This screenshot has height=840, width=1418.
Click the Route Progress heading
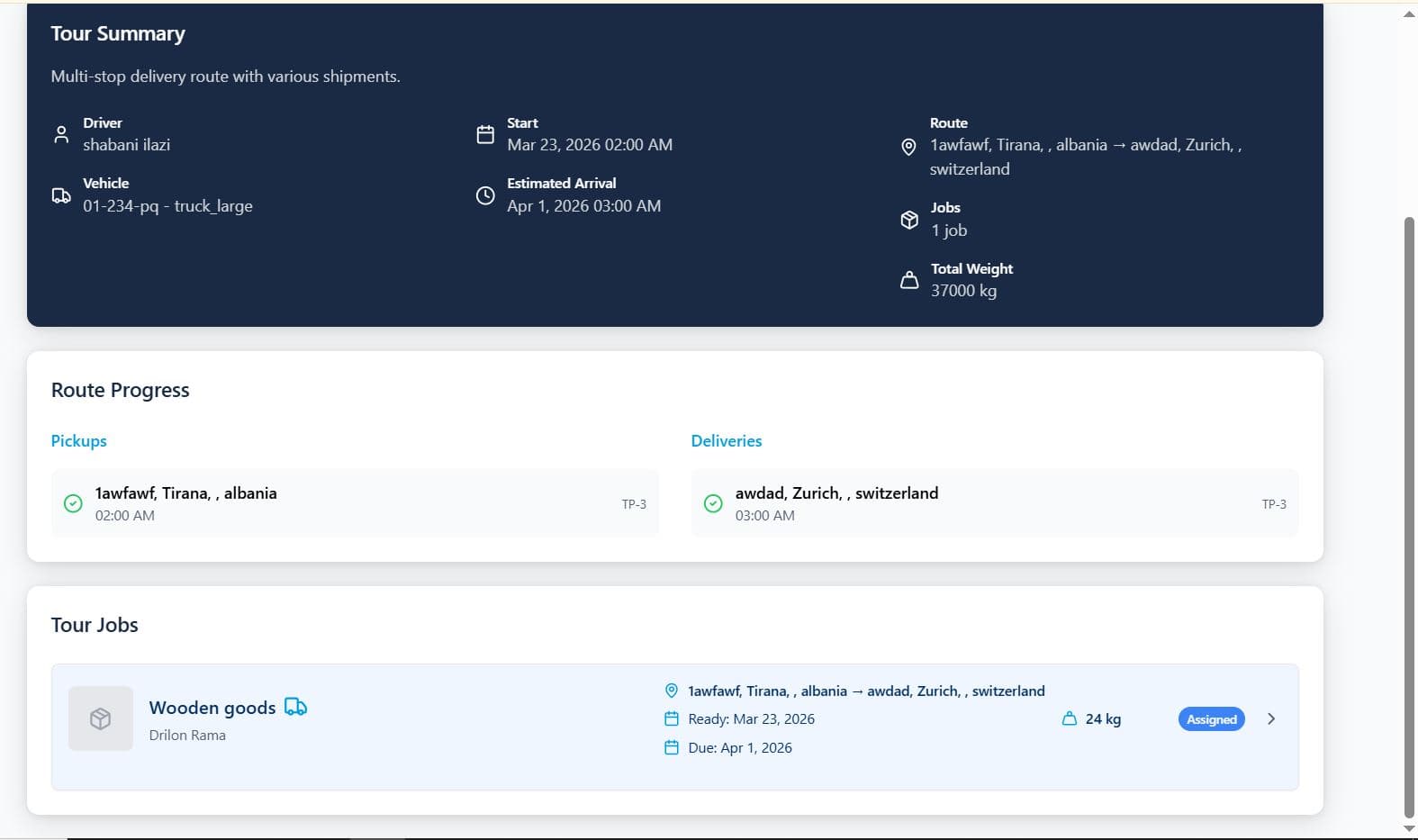[120, 390]
